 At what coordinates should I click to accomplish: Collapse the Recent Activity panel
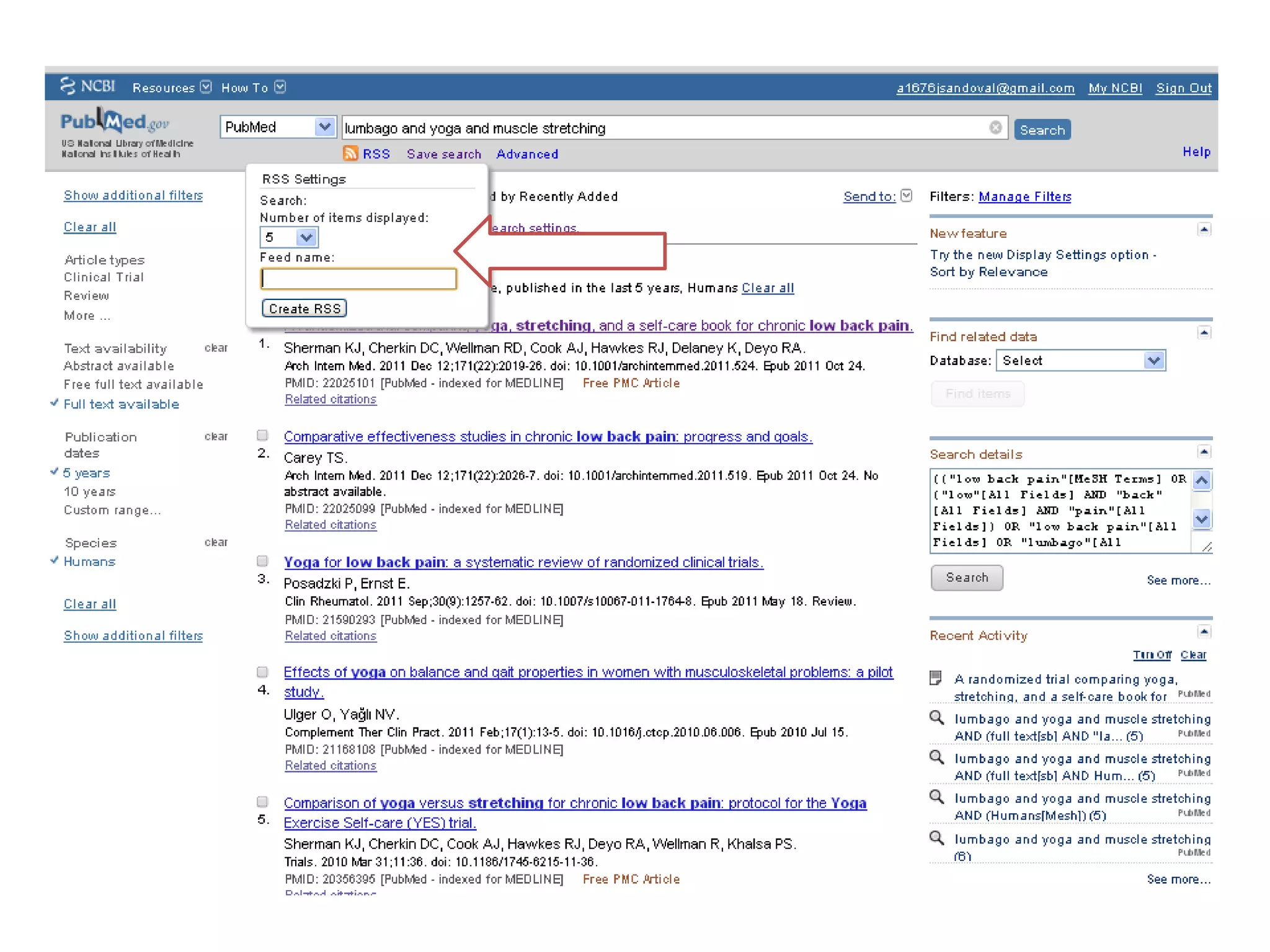(x=1204, y=632)
